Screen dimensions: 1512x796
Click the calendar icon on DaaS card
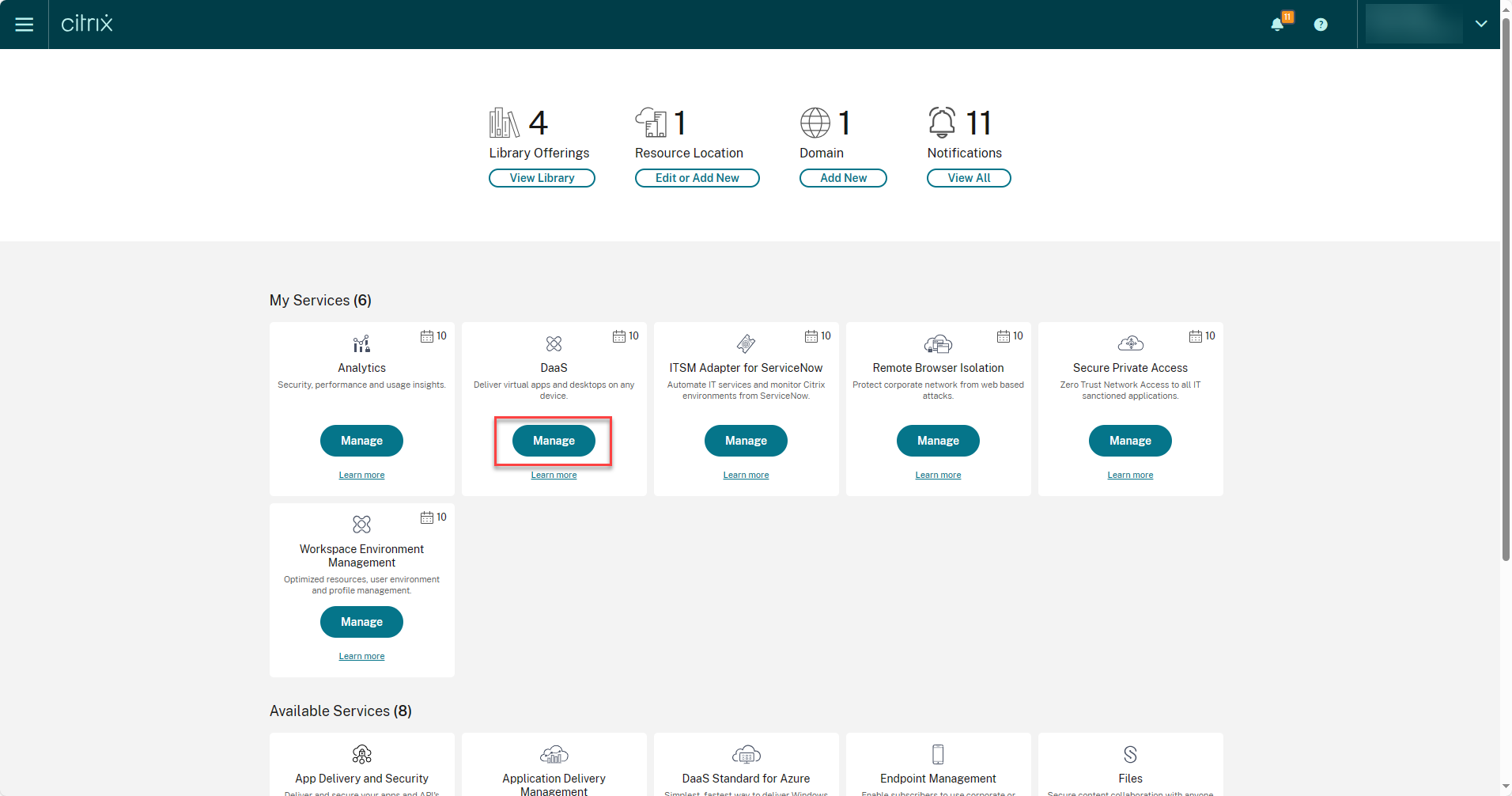coord(619,336)
